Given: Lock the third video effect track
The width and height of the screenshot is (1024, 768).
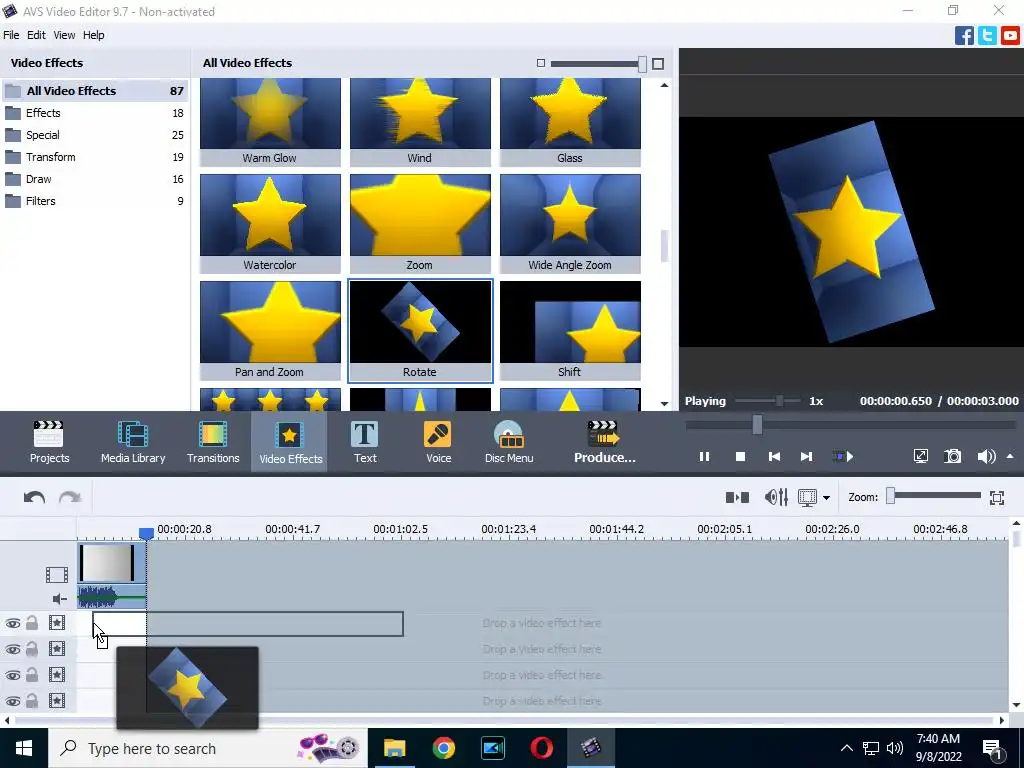Looking at the screenshot, I should point(31,675).
